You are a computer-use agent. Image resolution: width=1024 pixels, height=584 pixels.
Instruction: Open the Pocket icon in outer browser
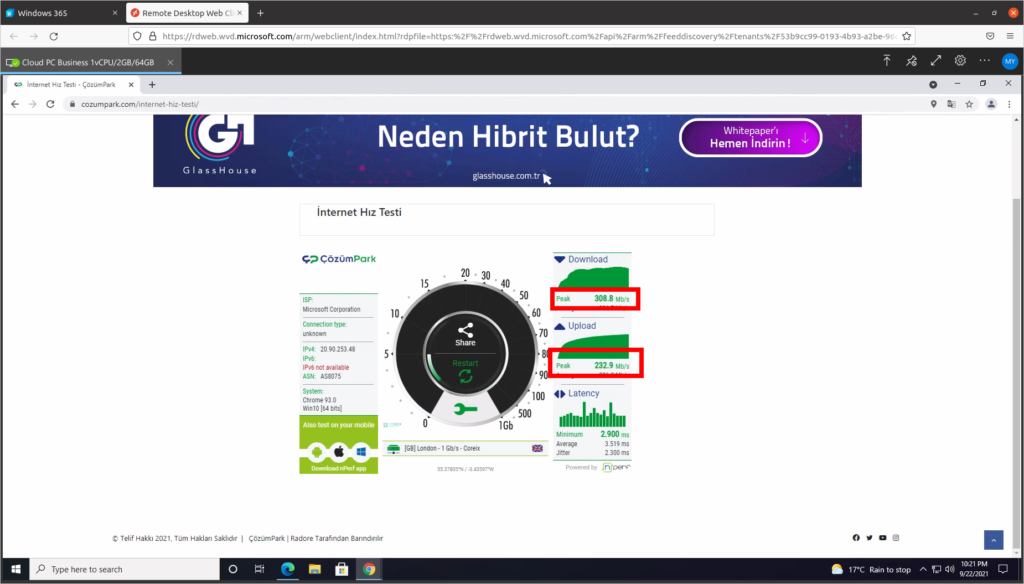990,36
